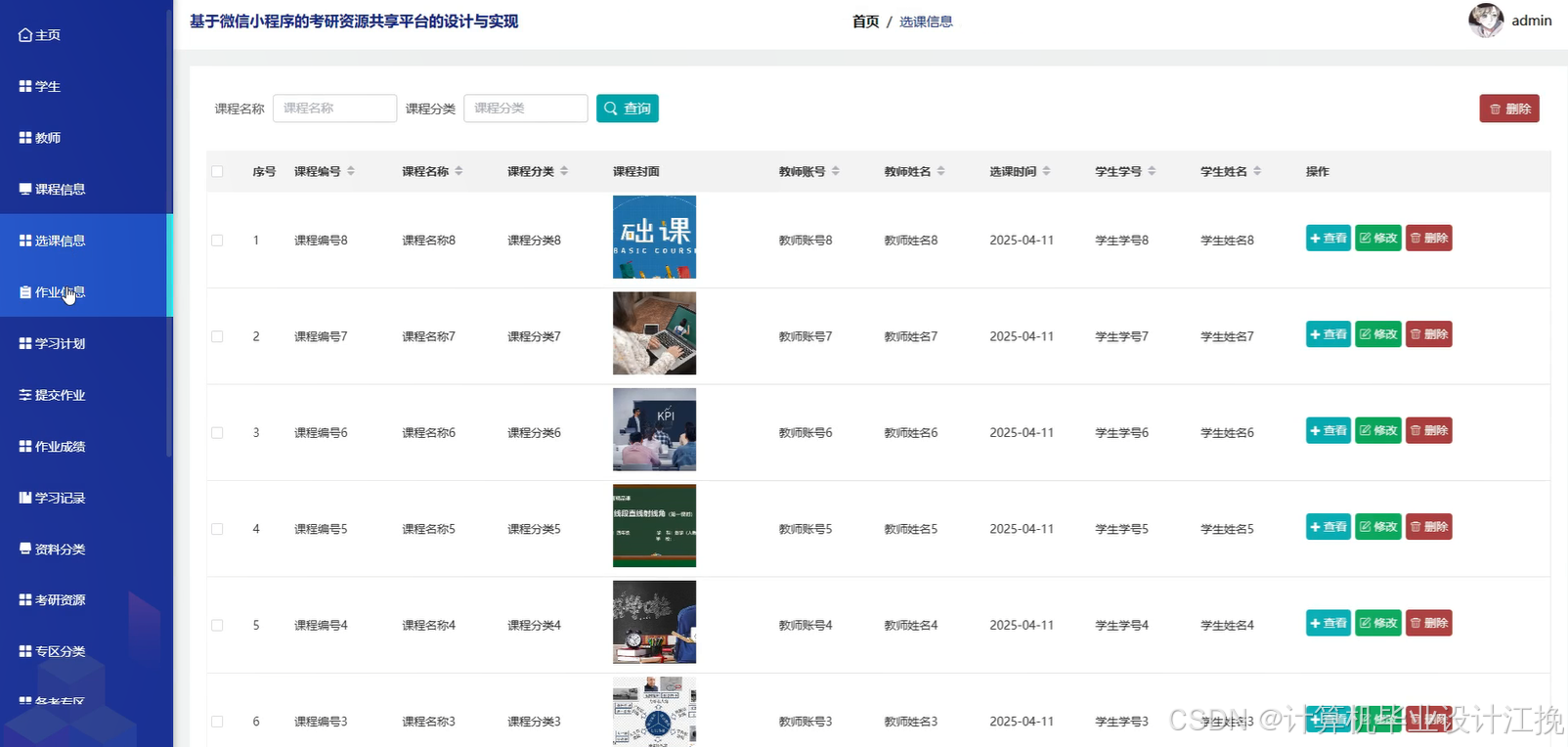The image size is (1568, 747).
Task: Focus the 课程名称 search field
Action: click(334, 108)
